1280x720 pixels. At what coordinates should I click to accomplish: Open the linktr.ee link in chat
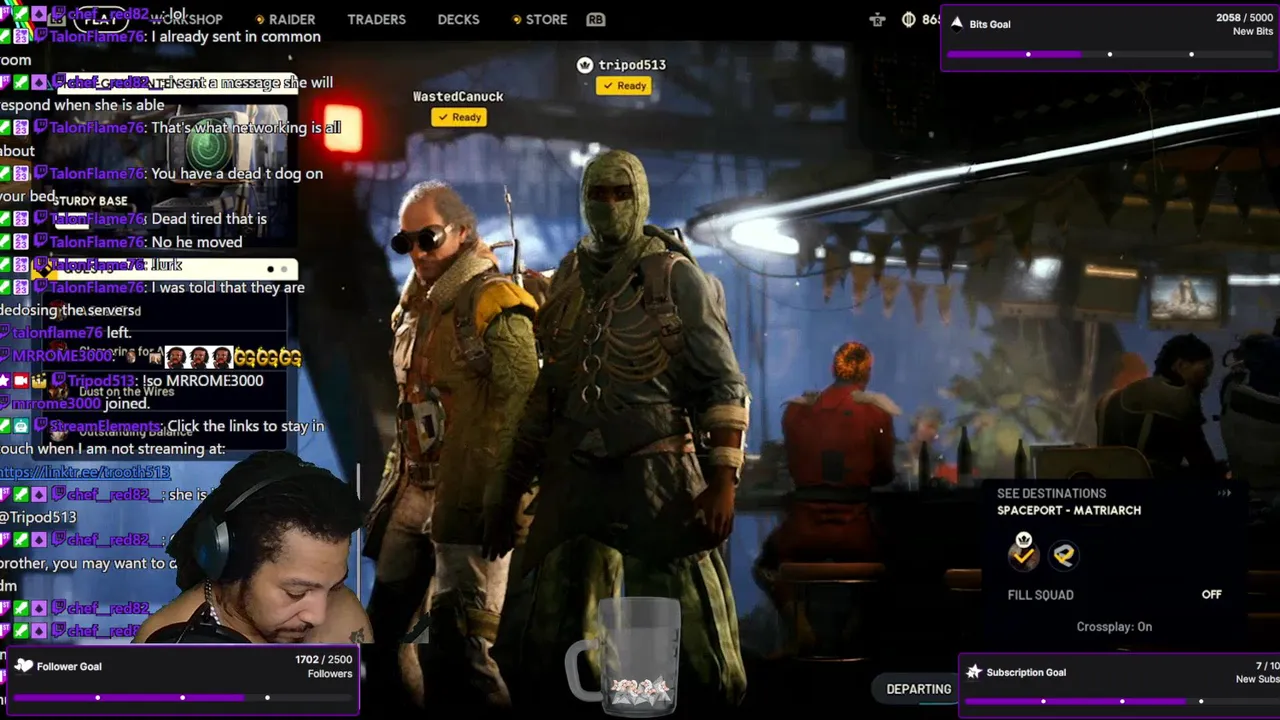(85, 472)
